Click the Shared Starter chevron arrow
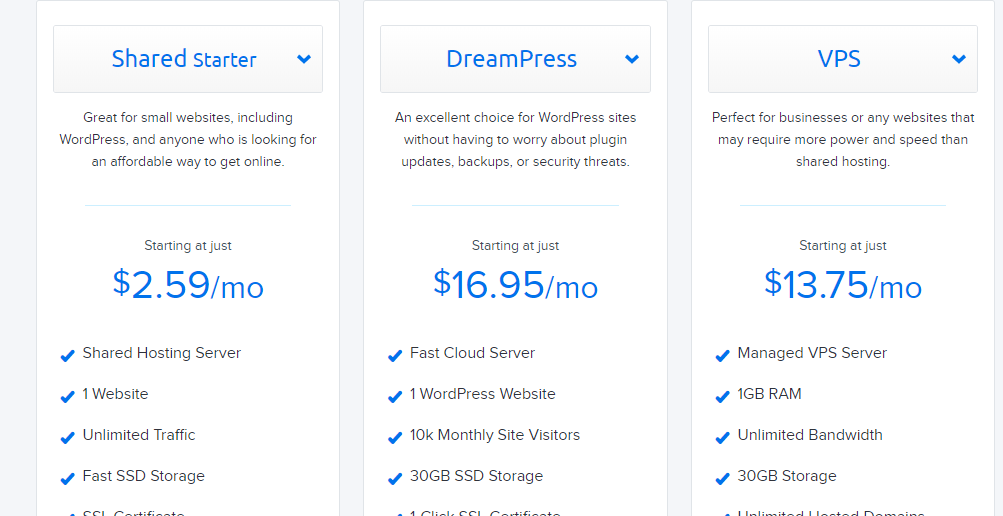Image resolution: width=1003 pixels, height=516 pixels. pyautogui.click(x=304, y=59)
